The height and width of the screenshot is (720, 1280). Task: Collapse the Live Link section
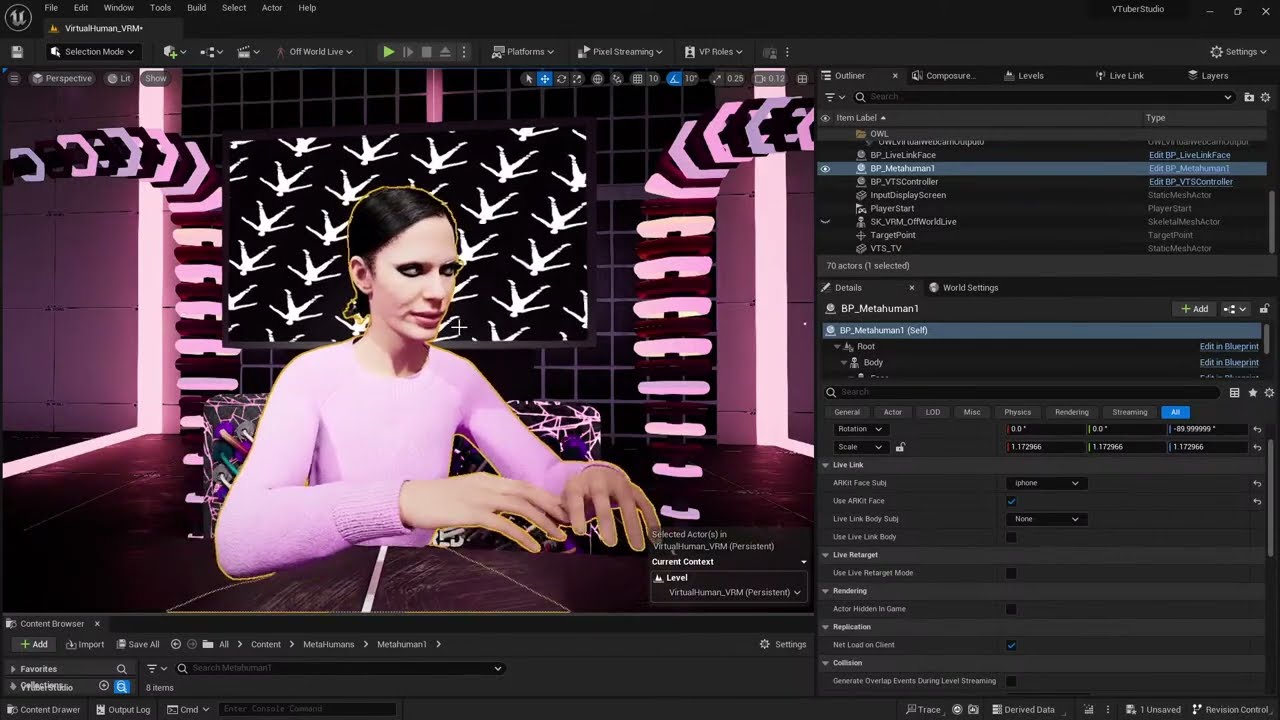[826, 465]
